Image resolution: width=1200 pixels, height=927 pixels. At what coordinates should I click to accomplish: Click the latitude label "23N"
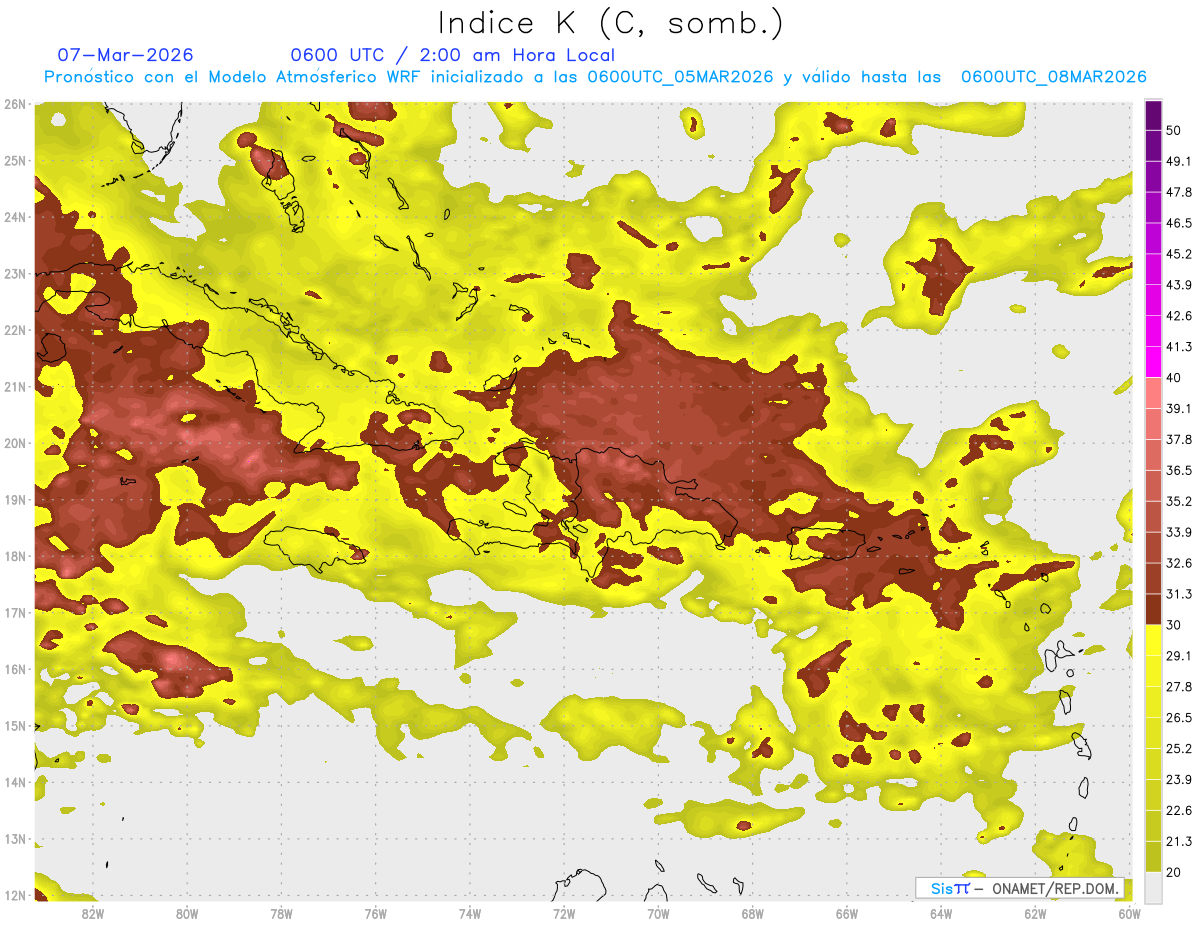(15, 274)
